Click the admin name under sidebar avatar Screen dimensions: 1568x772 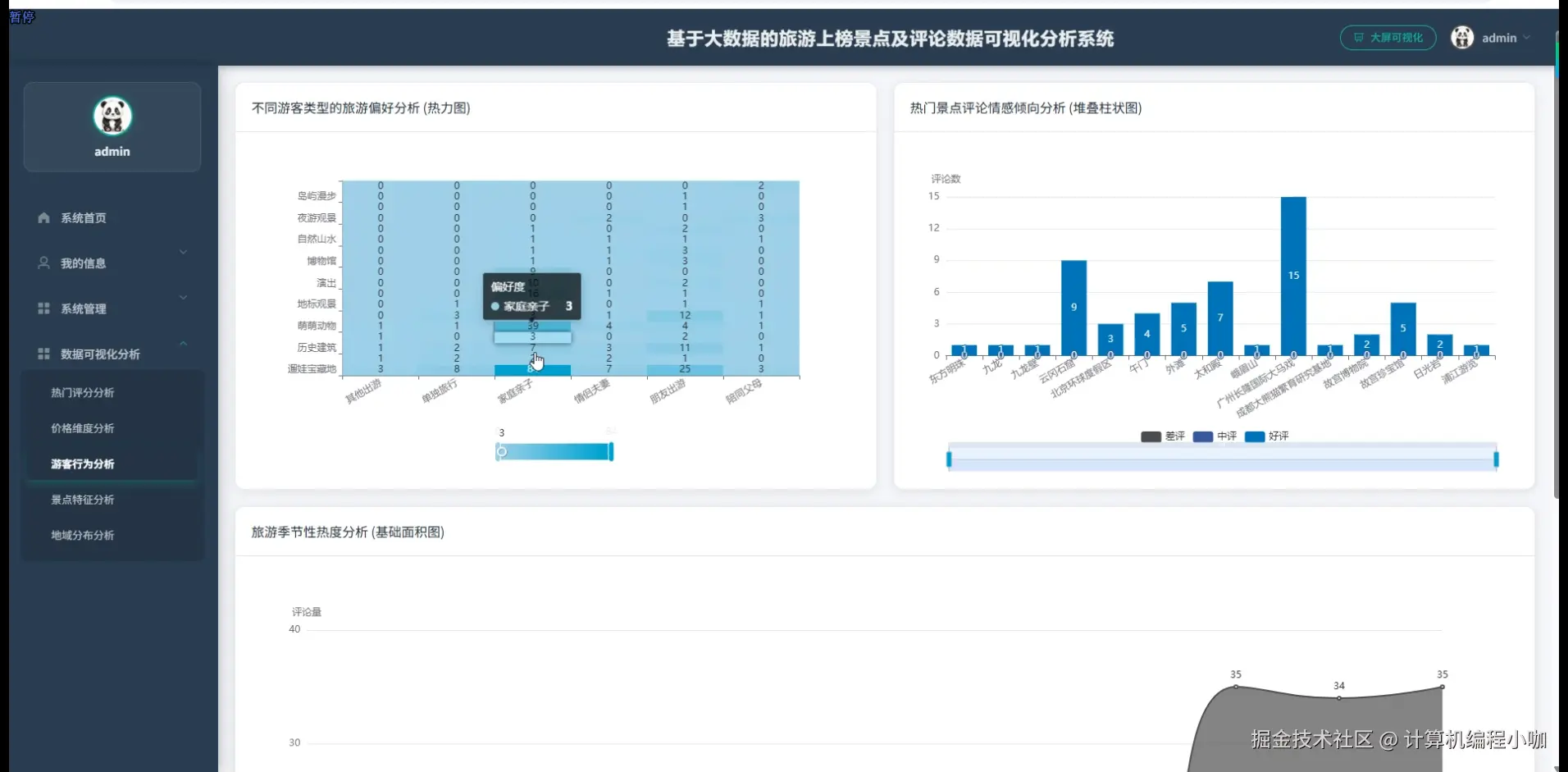click(x=112, y=151)
